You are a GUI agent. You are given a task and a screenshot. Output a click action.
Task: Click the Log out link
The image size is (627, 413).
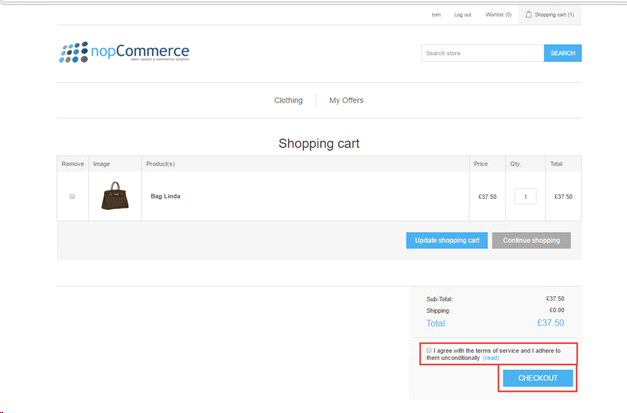click(x=462, y=15)
